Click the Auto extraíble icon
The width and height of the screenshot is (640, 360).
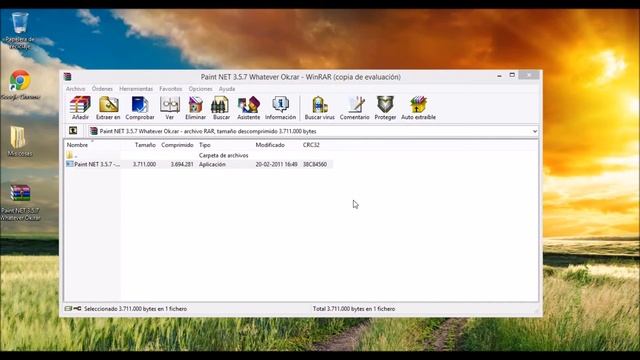tap(418, 108)
